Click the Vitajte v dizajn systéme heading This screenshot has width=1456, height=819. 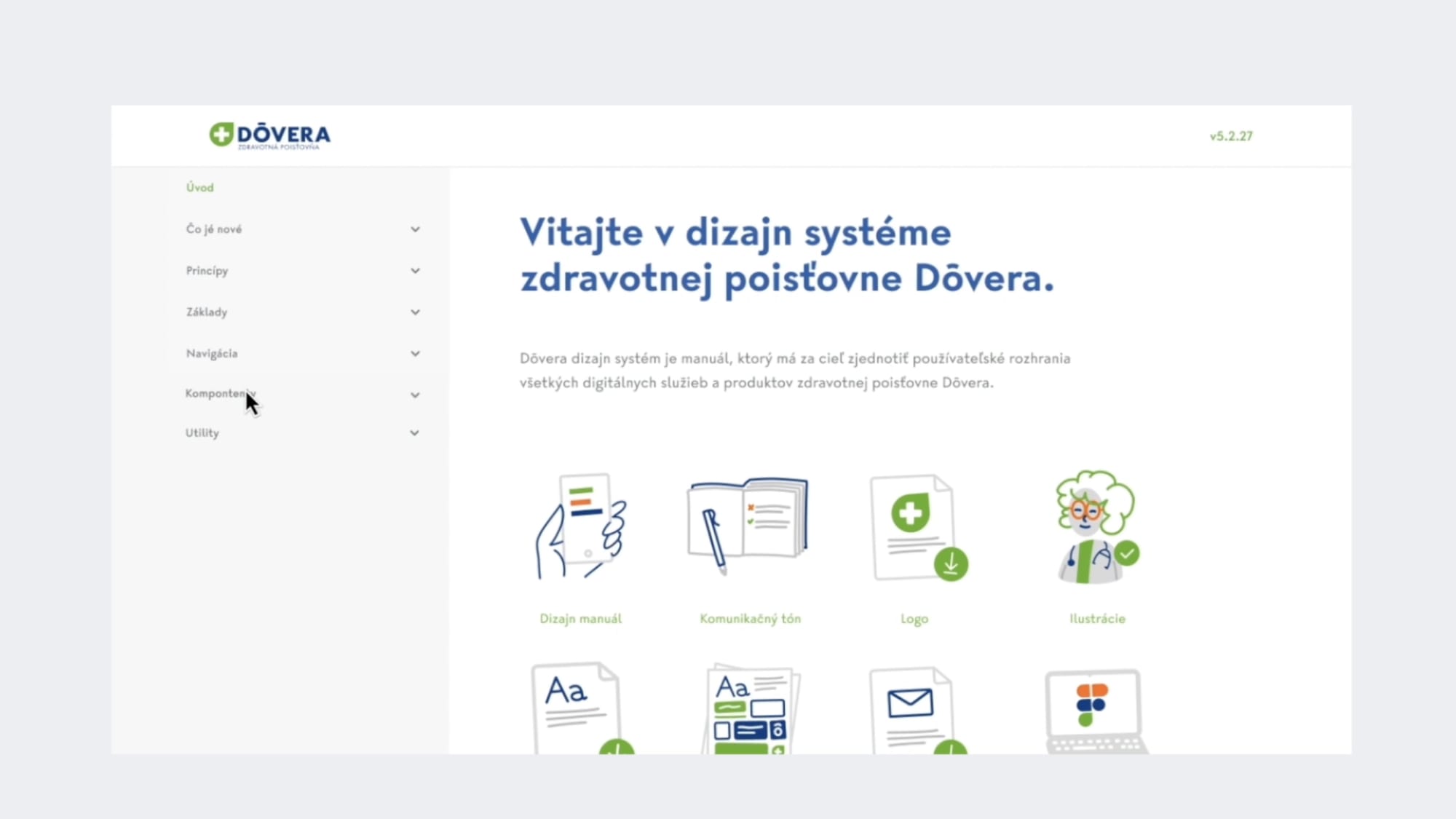point(787,256)
